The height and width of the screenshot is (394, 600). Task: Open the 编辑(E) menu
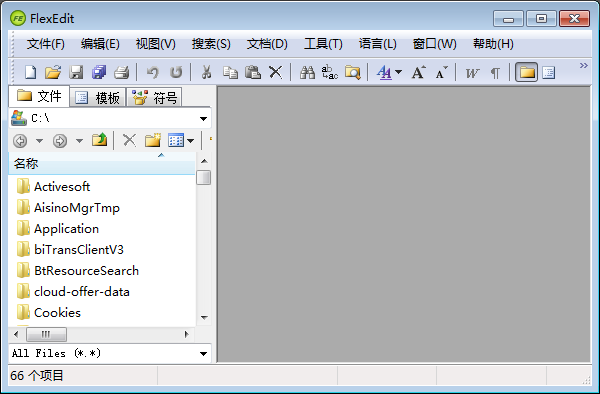(100, 44)
